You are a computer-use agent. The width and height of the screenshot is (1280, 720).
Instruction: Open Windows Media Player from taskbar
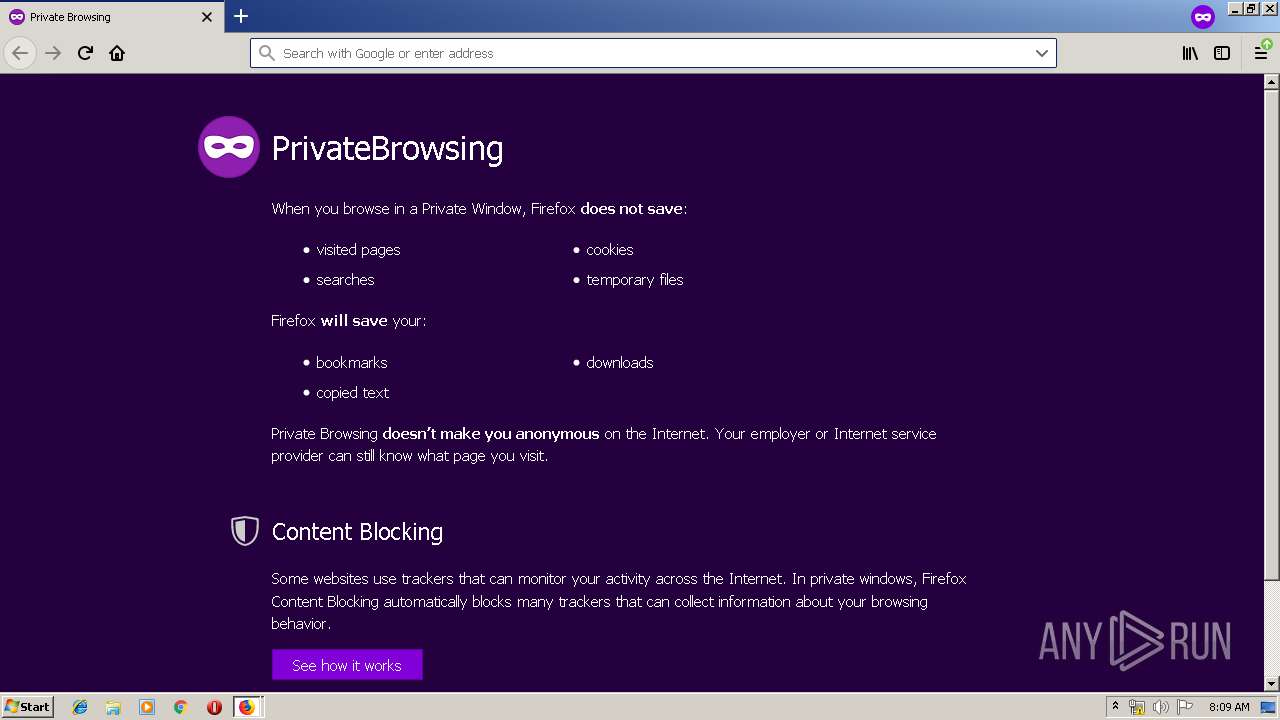tap(147, 707)
